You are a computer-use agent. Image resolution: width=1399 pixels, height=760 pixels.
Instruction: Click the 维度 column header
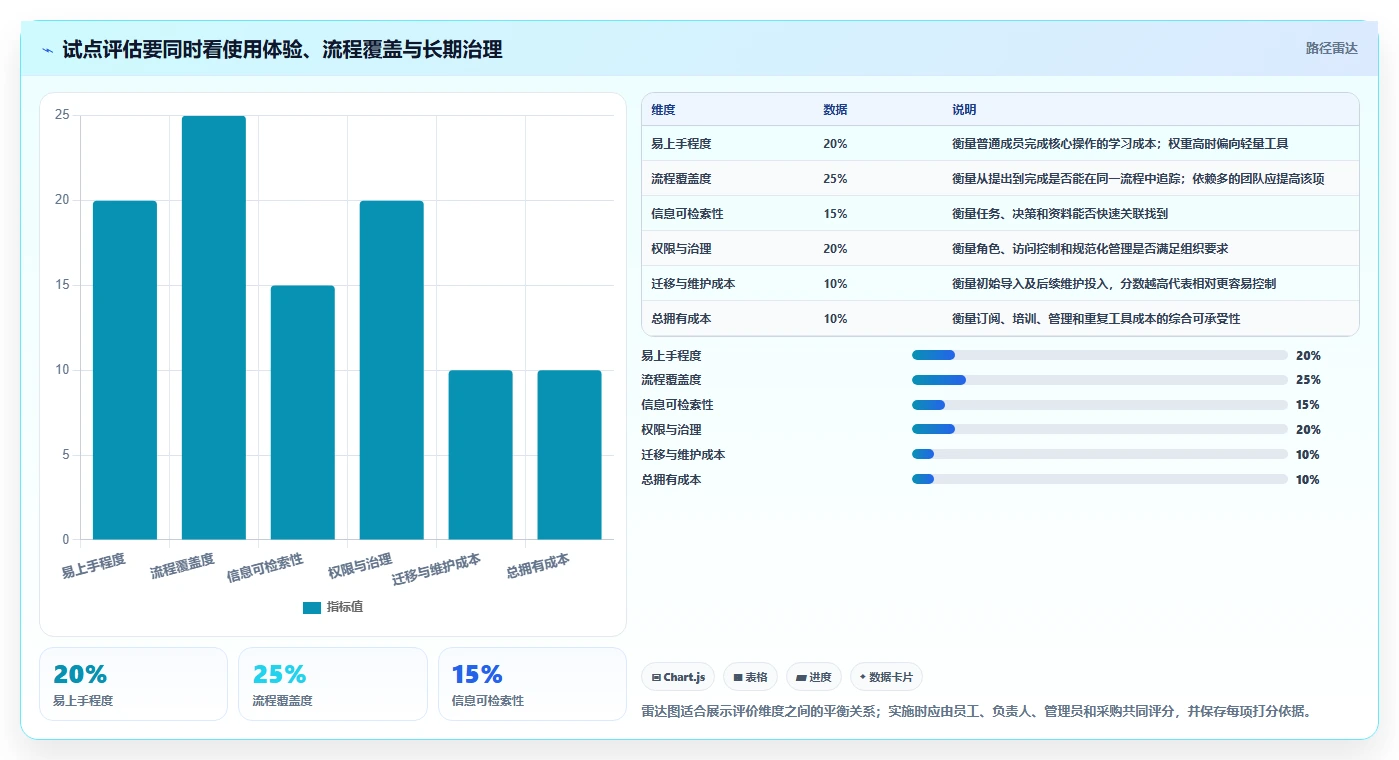pos(663,110)
